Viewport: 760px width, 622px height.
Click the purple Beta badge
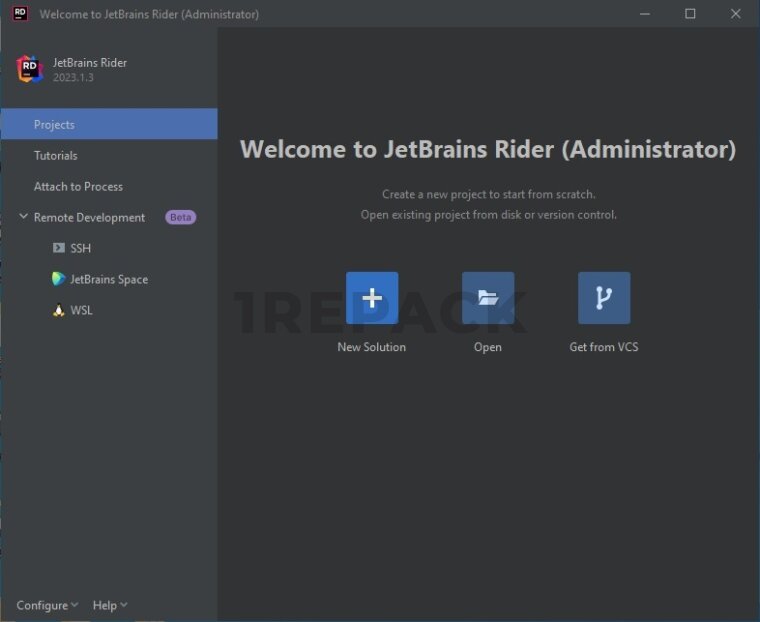point(181,217)
